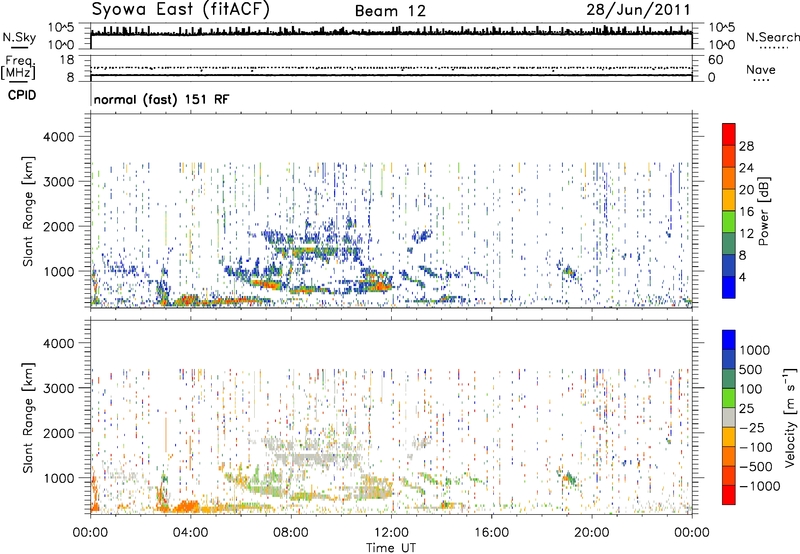Click the N.Sky noise level bar plot
The width and height of the screenshot is (800, 554).
[x=391, y=36]
